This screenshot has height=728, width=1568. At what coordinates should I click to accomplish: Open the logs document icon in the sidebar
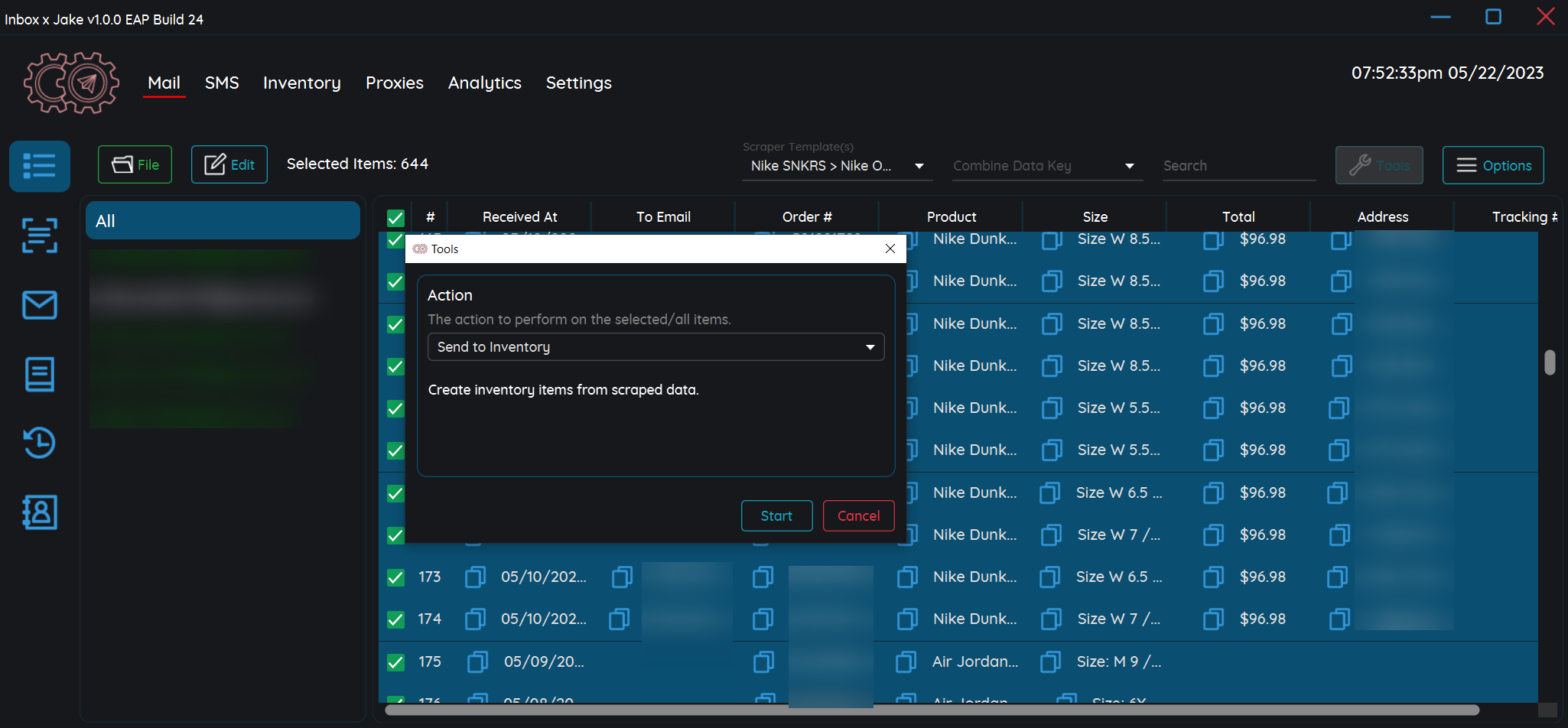click(x=40, y=374)
